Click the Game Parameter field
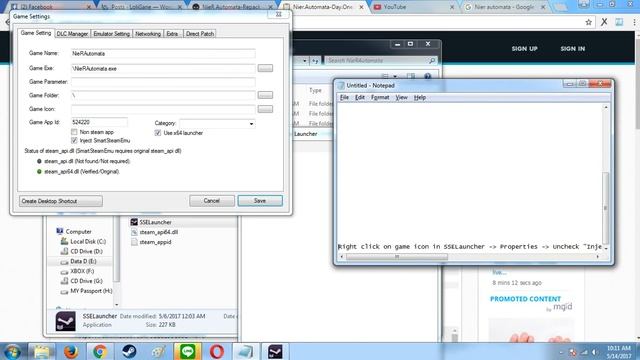640x360 pixels. point(163,82)
